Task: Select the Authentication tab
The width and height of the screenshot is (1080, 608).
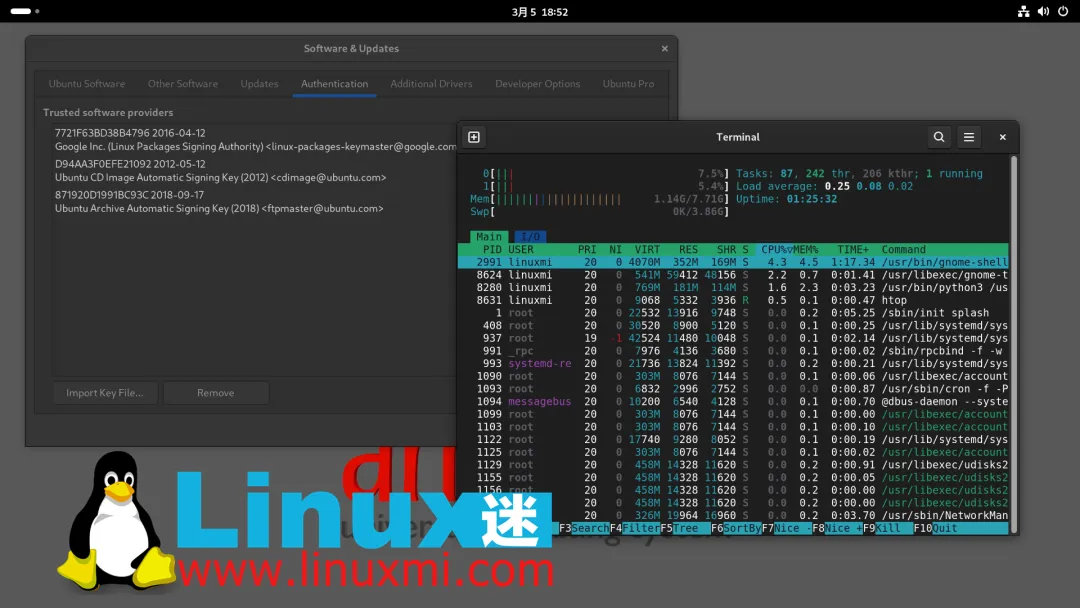Action: [x=334, y=84]
